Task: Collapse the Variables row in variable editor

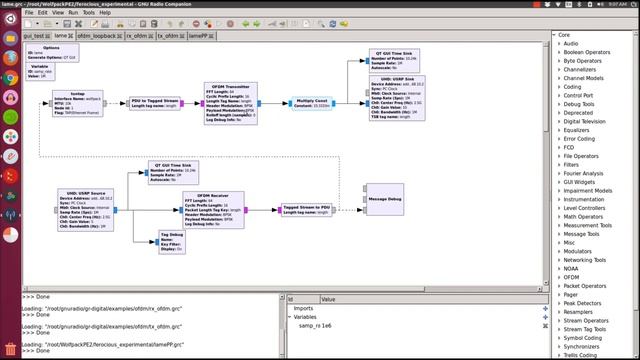Action: [x=290, y=317]
